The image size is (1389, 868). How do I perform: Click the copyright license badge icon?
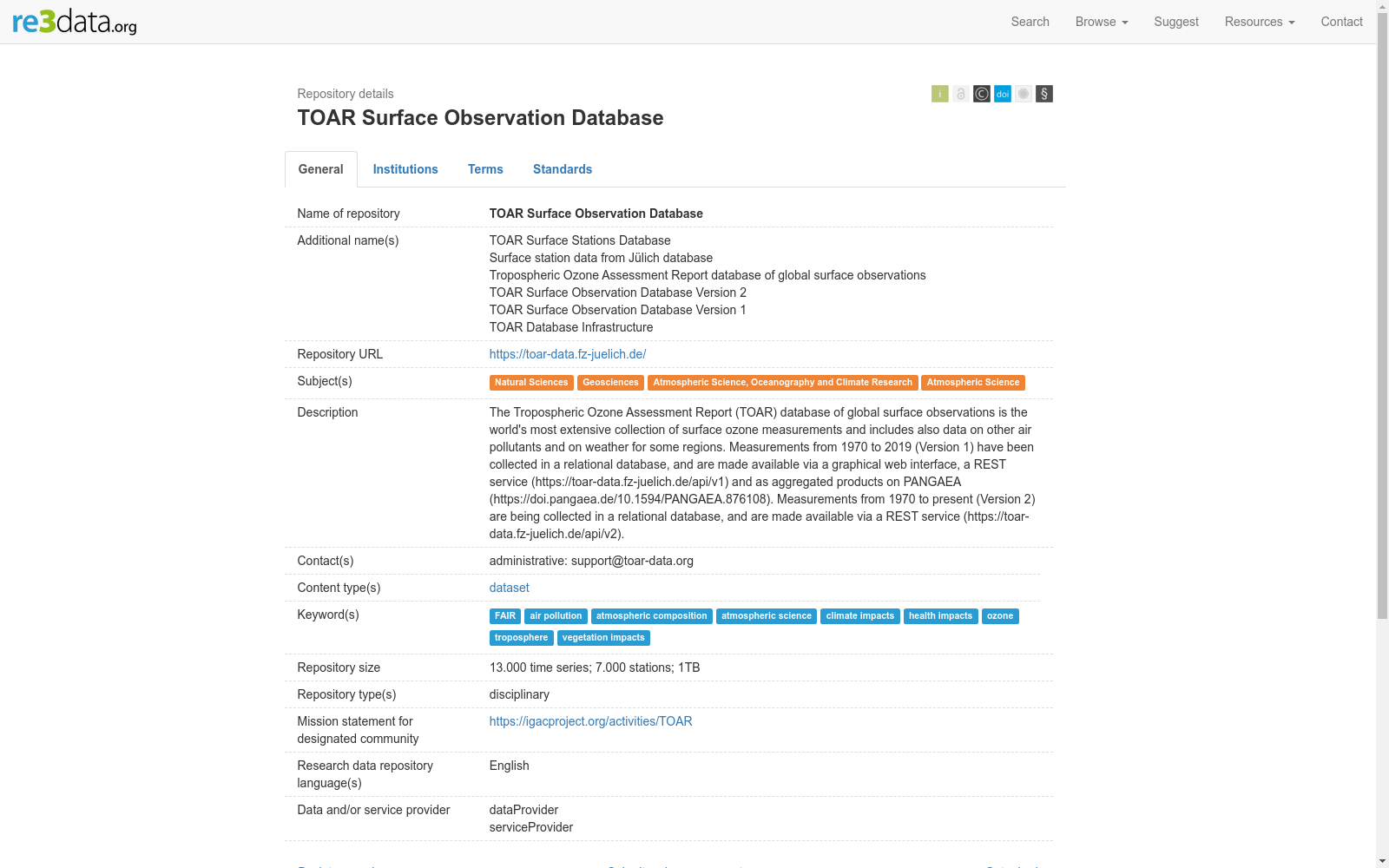[981, 94]
